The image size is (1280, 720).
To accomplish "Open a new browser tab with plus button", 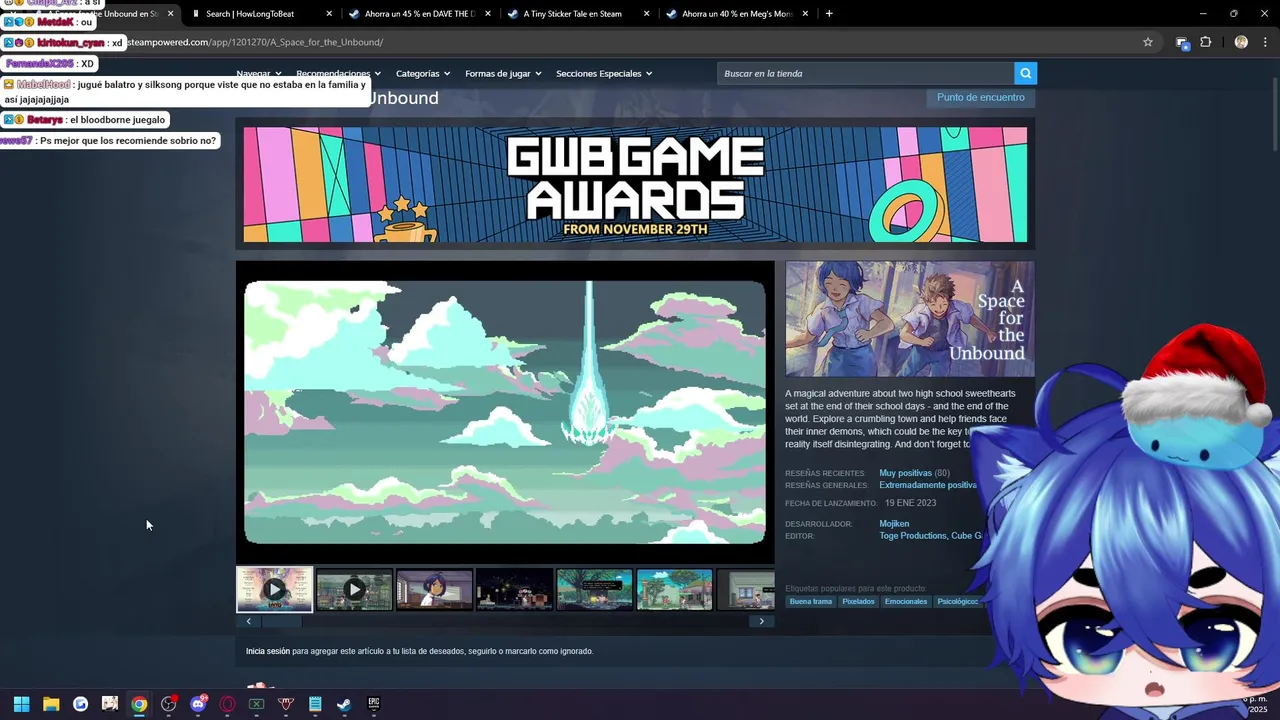I will tap(829, 14).
